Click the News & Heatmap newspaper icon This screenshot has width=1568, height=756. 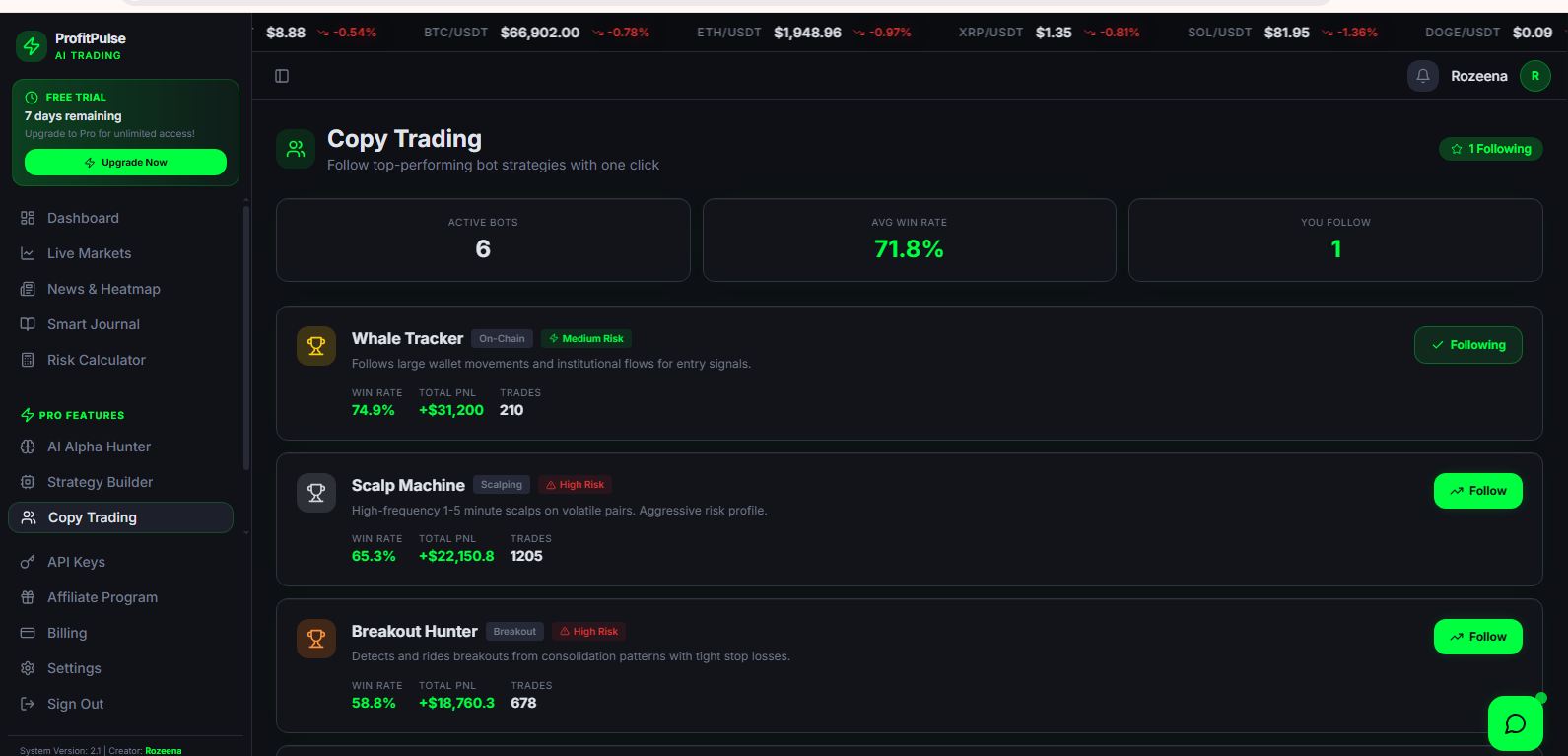[x=28, y=289]
